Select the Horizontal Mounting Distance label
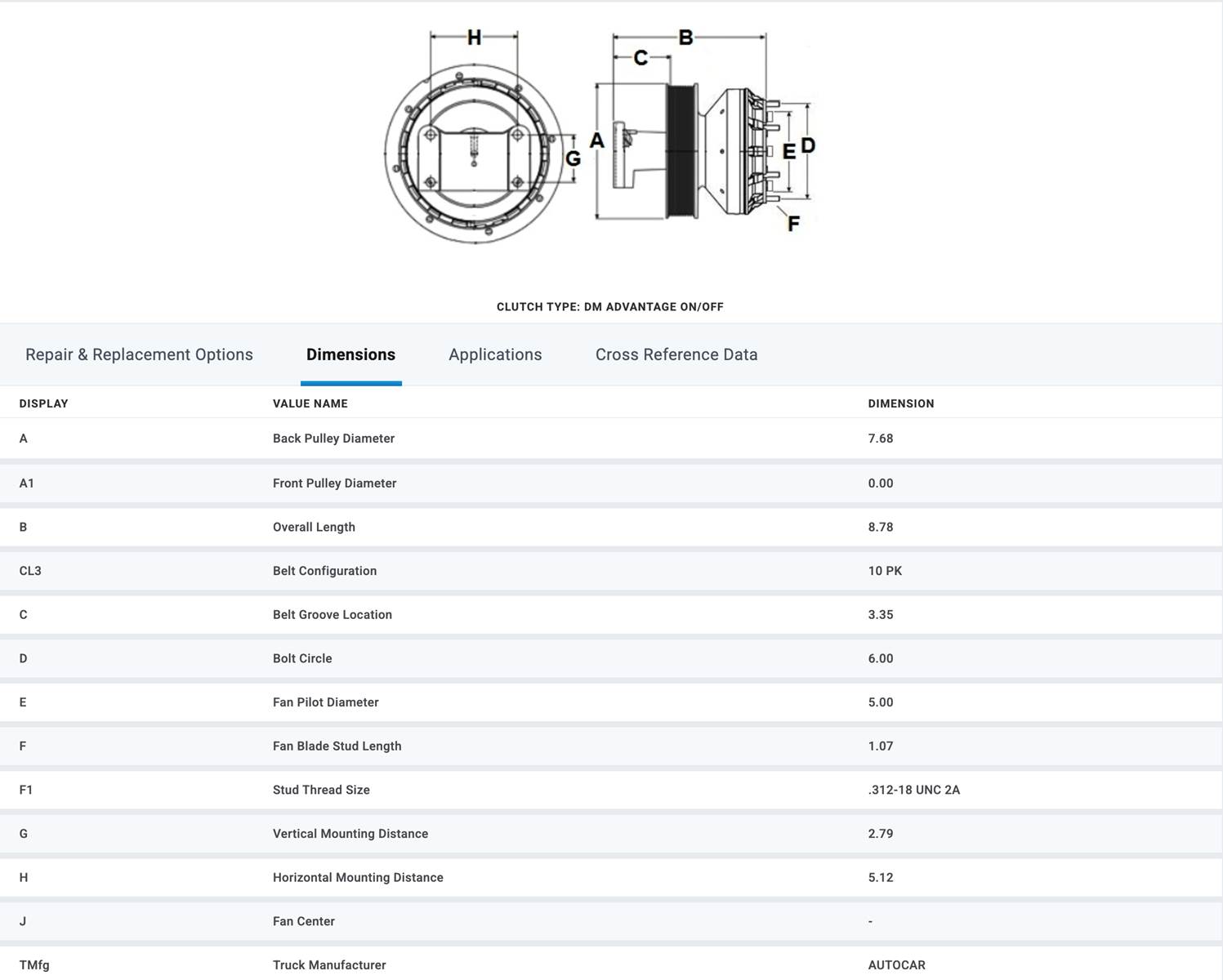Viewport: 1223px width, 980px height. (358, 878)
